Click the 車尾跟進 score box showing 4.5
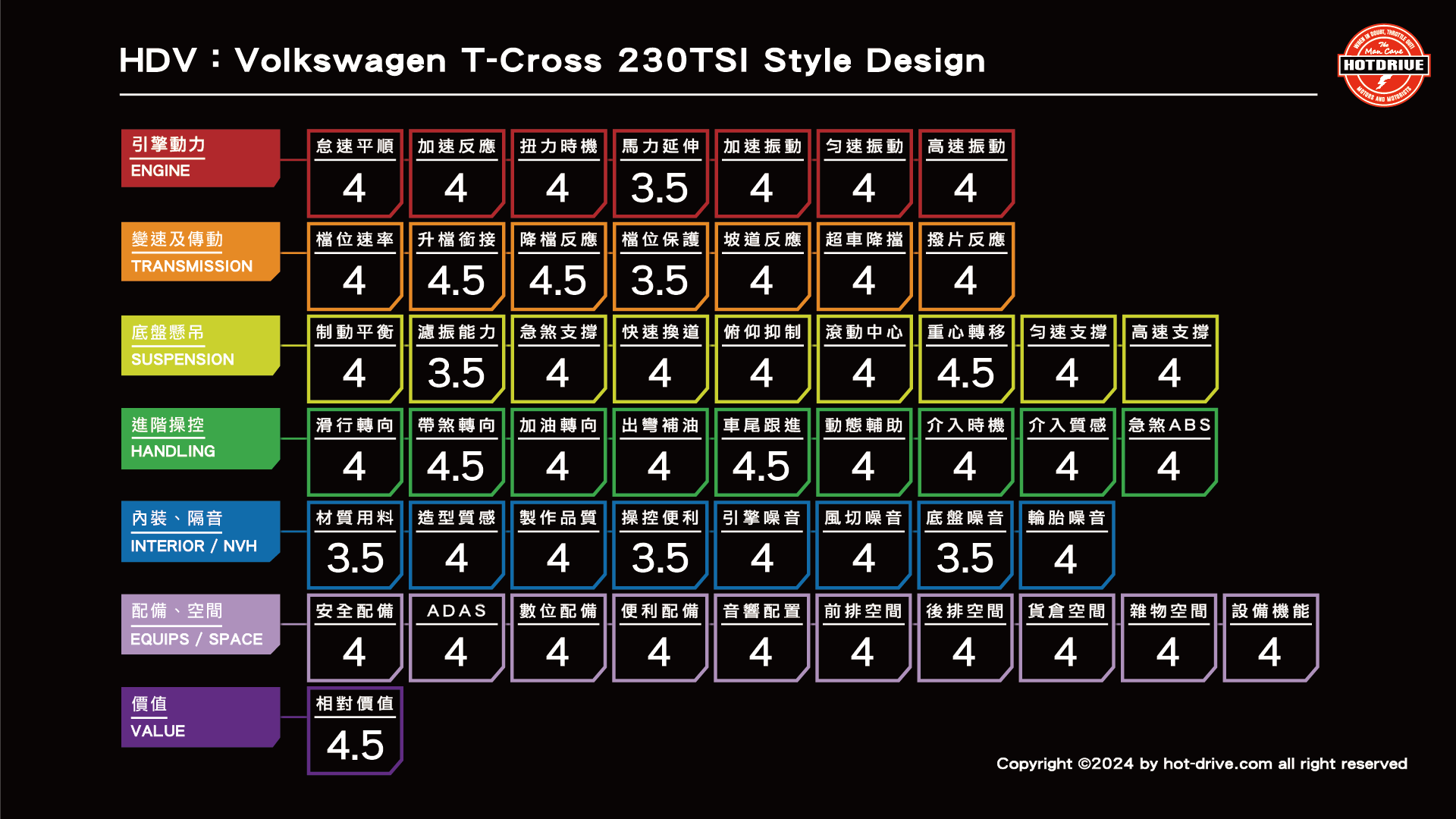1456x819 pixels. tap(761, 452)
